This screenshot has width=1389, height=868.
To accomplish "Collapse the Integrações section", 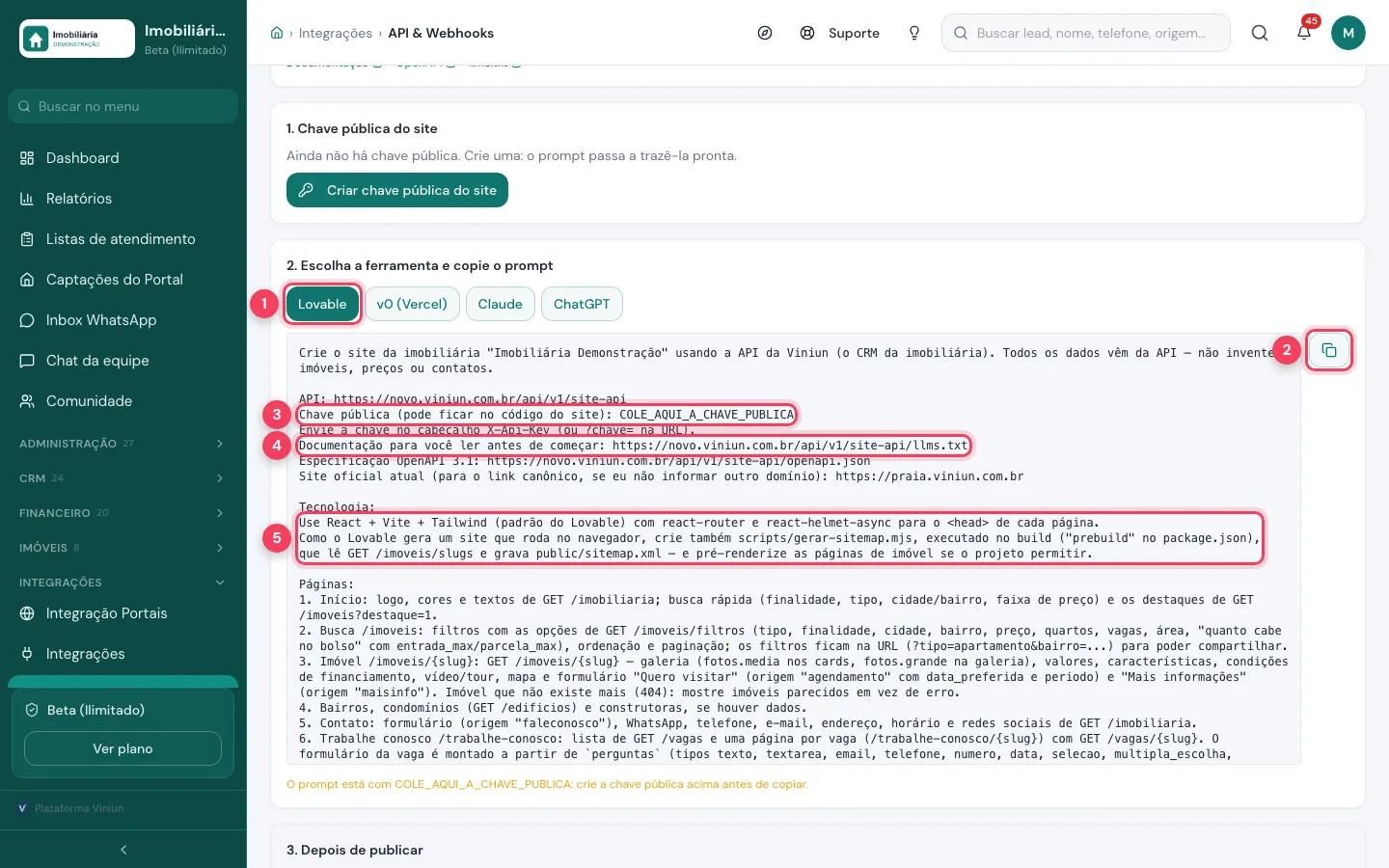I will [x=123, y=583].
